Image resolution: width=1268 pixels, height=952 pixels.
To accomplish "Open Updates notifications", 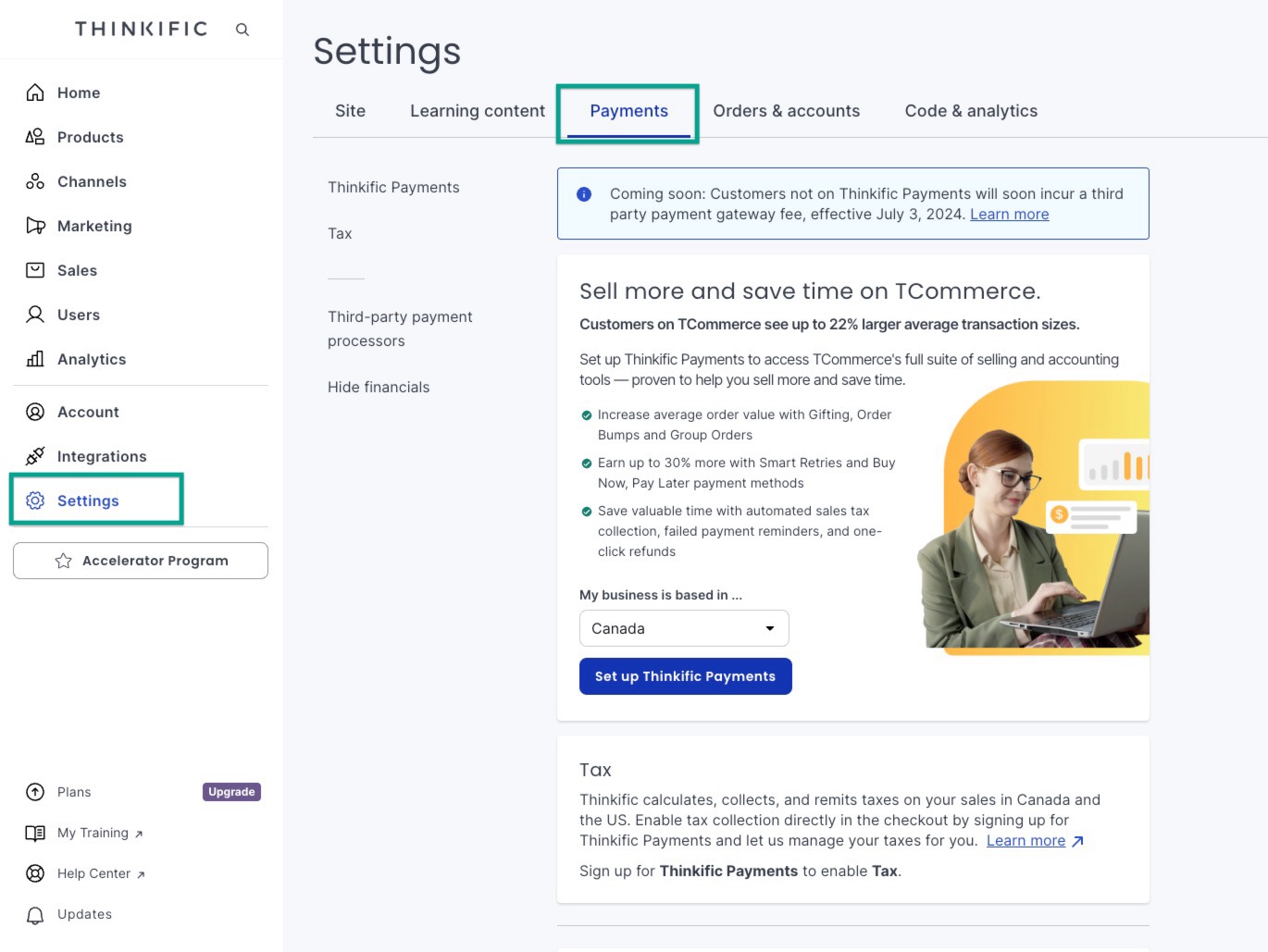I will (84, 914).
